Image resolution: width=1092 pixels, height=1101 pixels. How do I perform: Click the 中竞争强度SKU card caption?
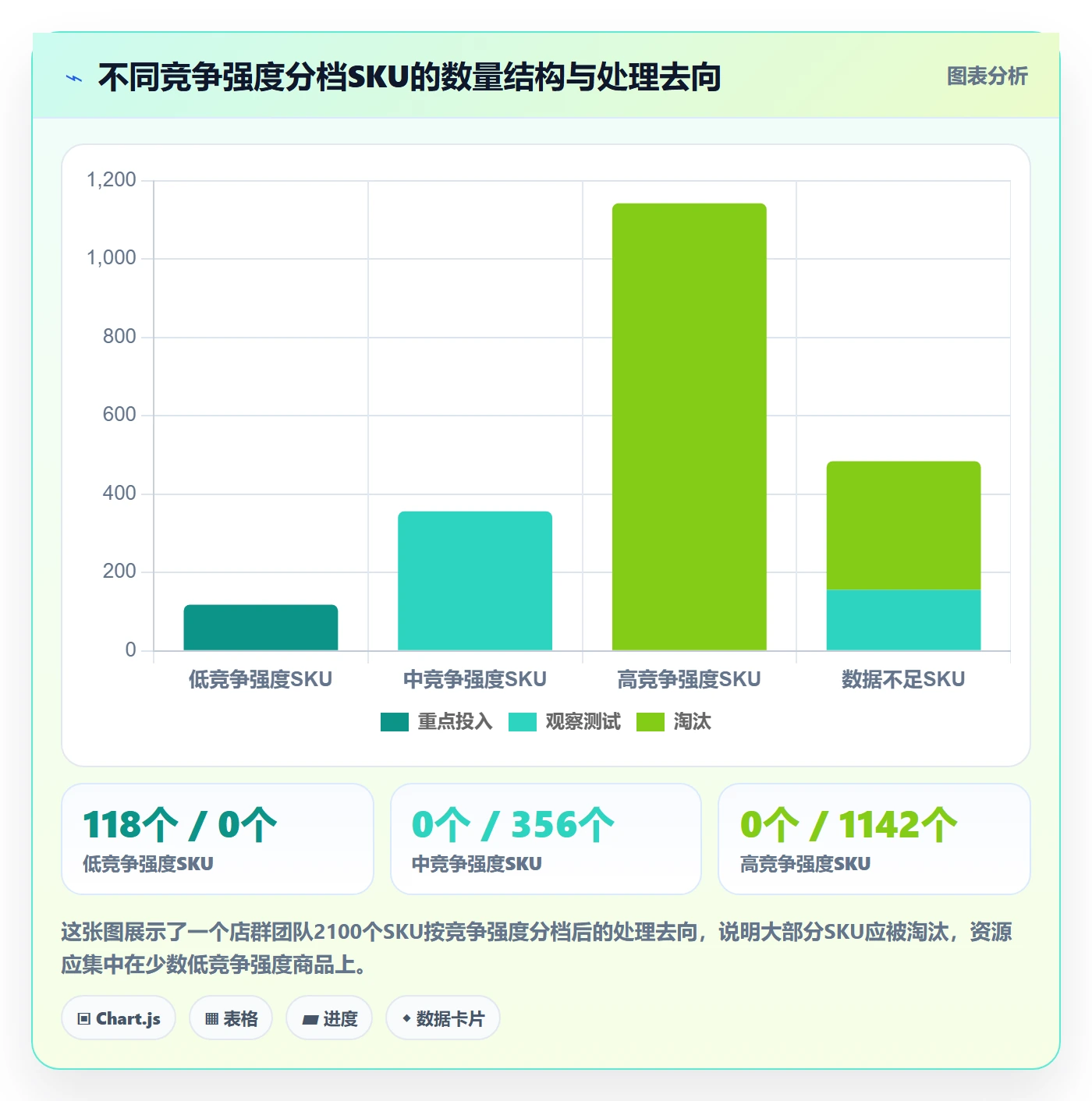pos(477,864)
